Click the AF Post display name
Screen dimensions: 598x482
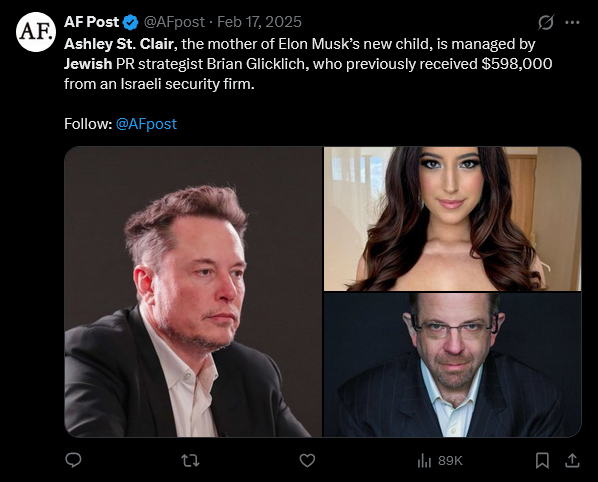tap(92, 22)
